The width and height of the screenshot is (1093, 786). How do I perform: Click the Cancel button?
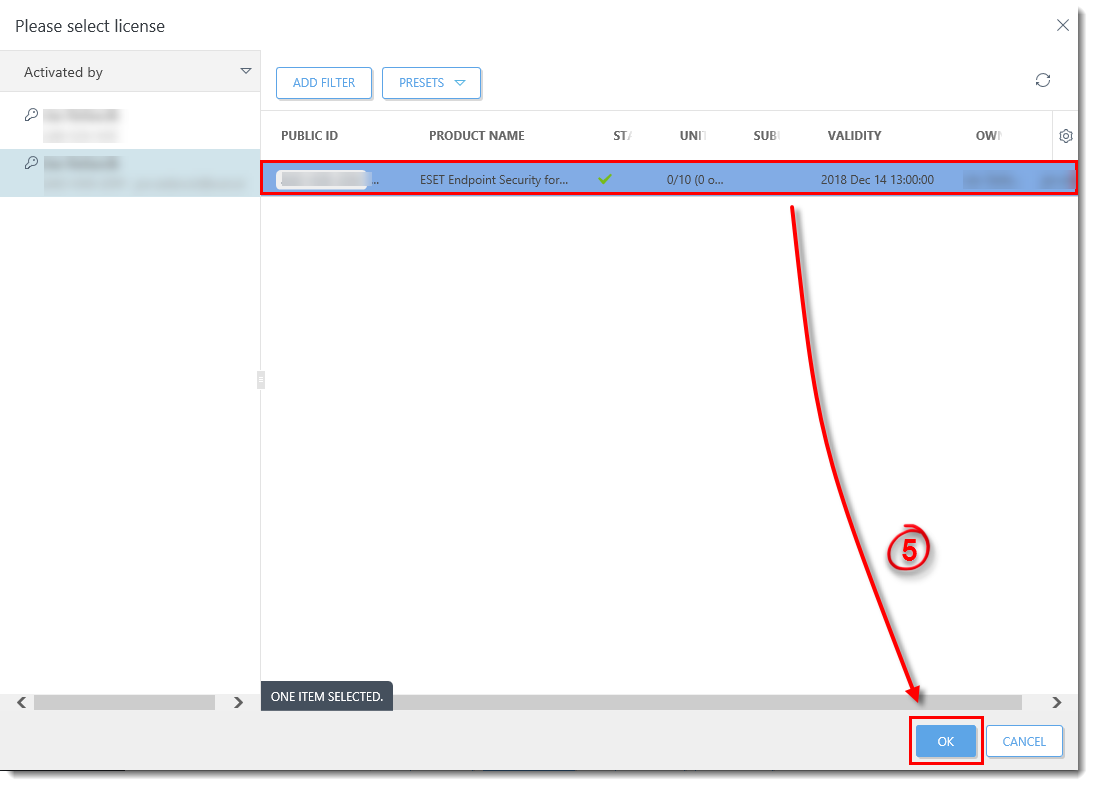(1024, 741)
